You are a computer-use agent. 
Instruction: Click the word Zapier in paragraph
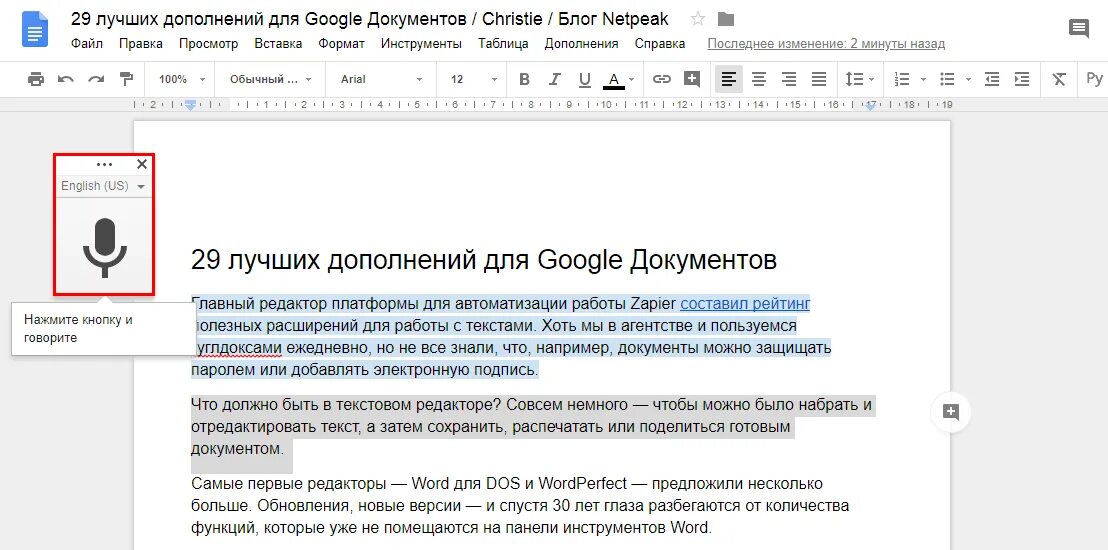[652, 304]
